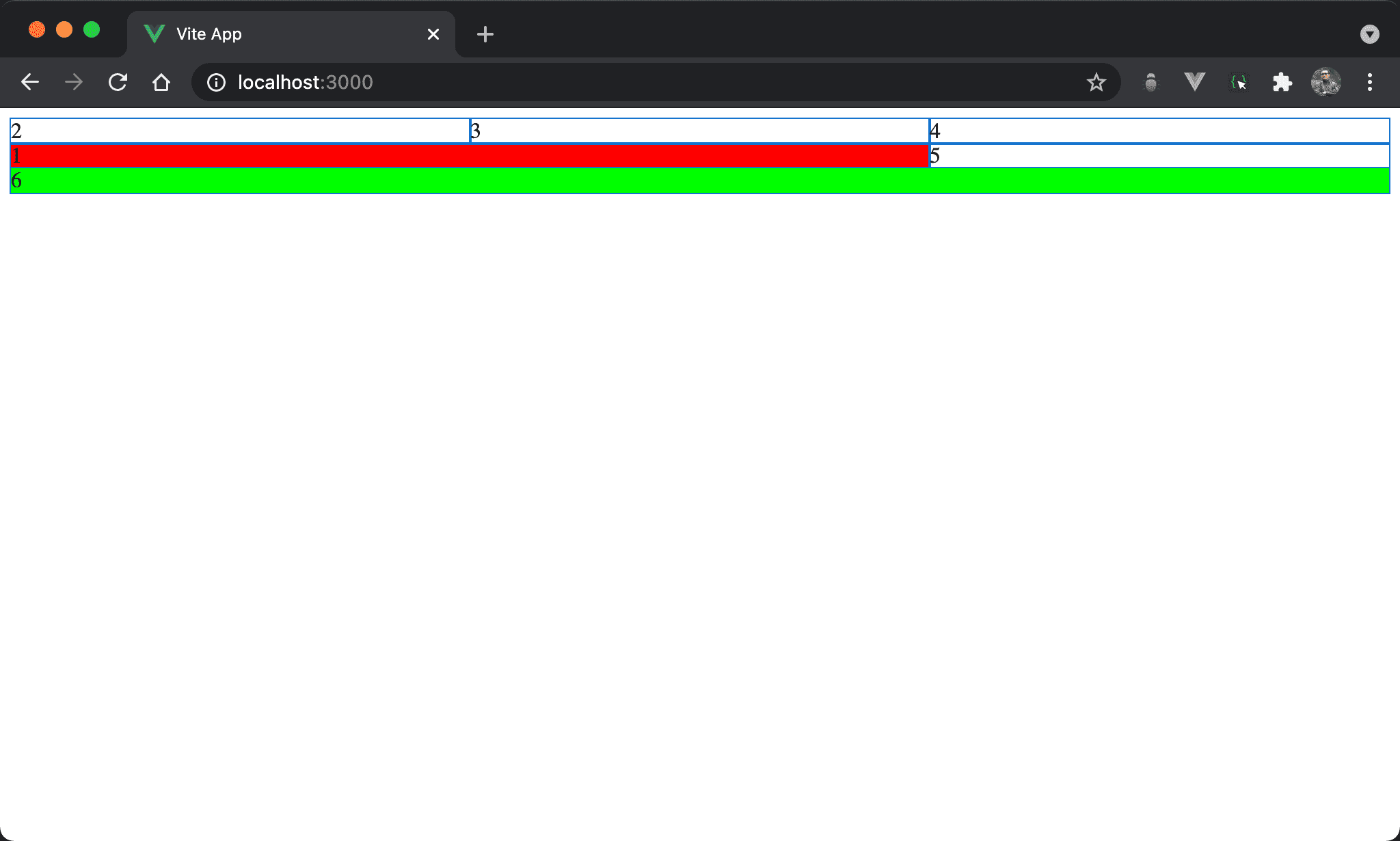Image resolution: width=1400 pixels, height=841 pixels.
Task: Go to the browser home page
Action: (161, 83)
